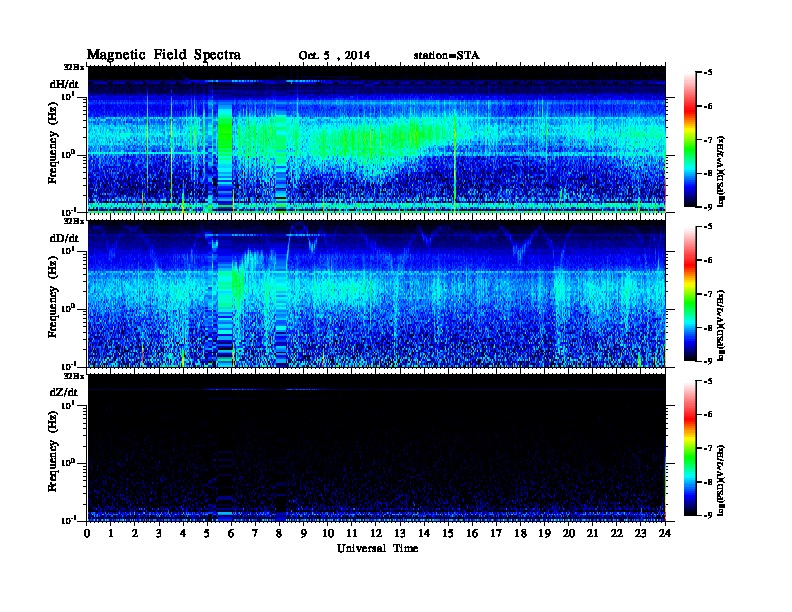Click hour 12 tick label on the Universal Time axis
Image resolution: width=792 pixels, height=612 pixels.
pyautogui.click(x=376, y=534)
